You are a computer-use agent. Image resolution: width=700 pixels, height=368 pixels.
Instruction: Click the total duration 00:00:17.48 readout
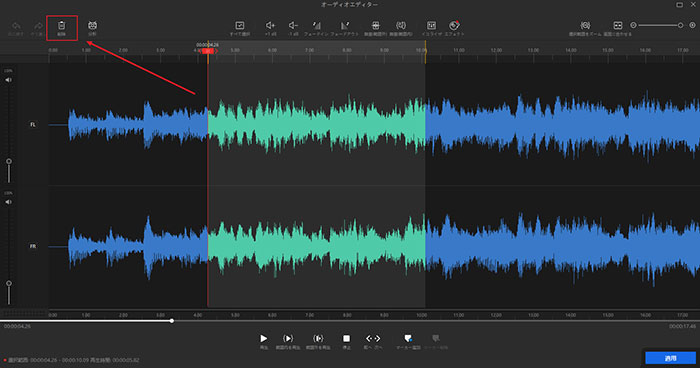click(682, 326)
